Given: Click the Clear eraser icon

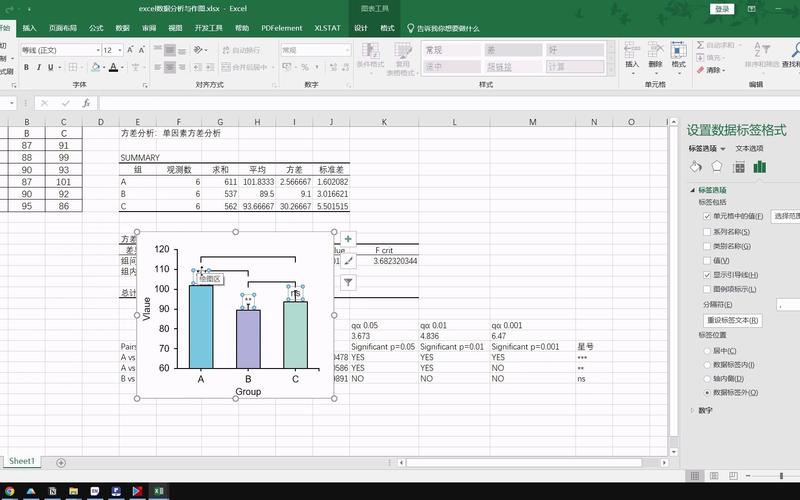Looking at the screenshot, I should pos(701,70).
